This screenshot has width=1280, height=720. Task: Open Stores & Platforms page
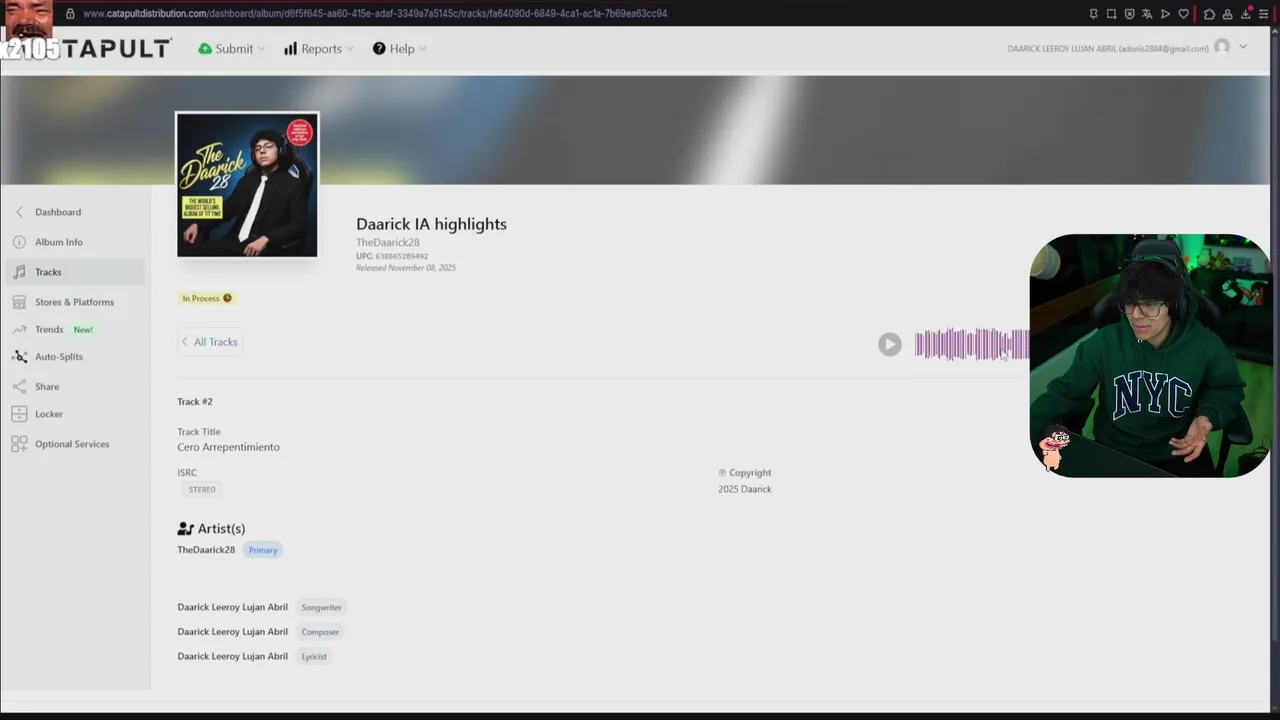74,302
